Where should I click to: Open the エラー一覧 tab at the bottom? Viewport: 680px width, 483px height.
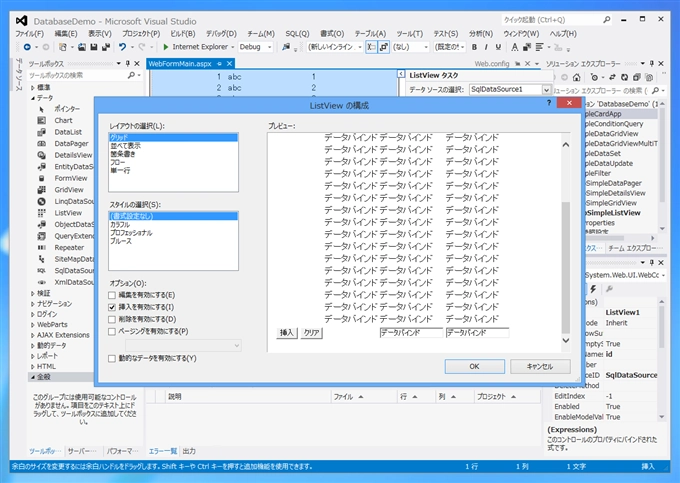pyautogui.click(x=163, y=451)
